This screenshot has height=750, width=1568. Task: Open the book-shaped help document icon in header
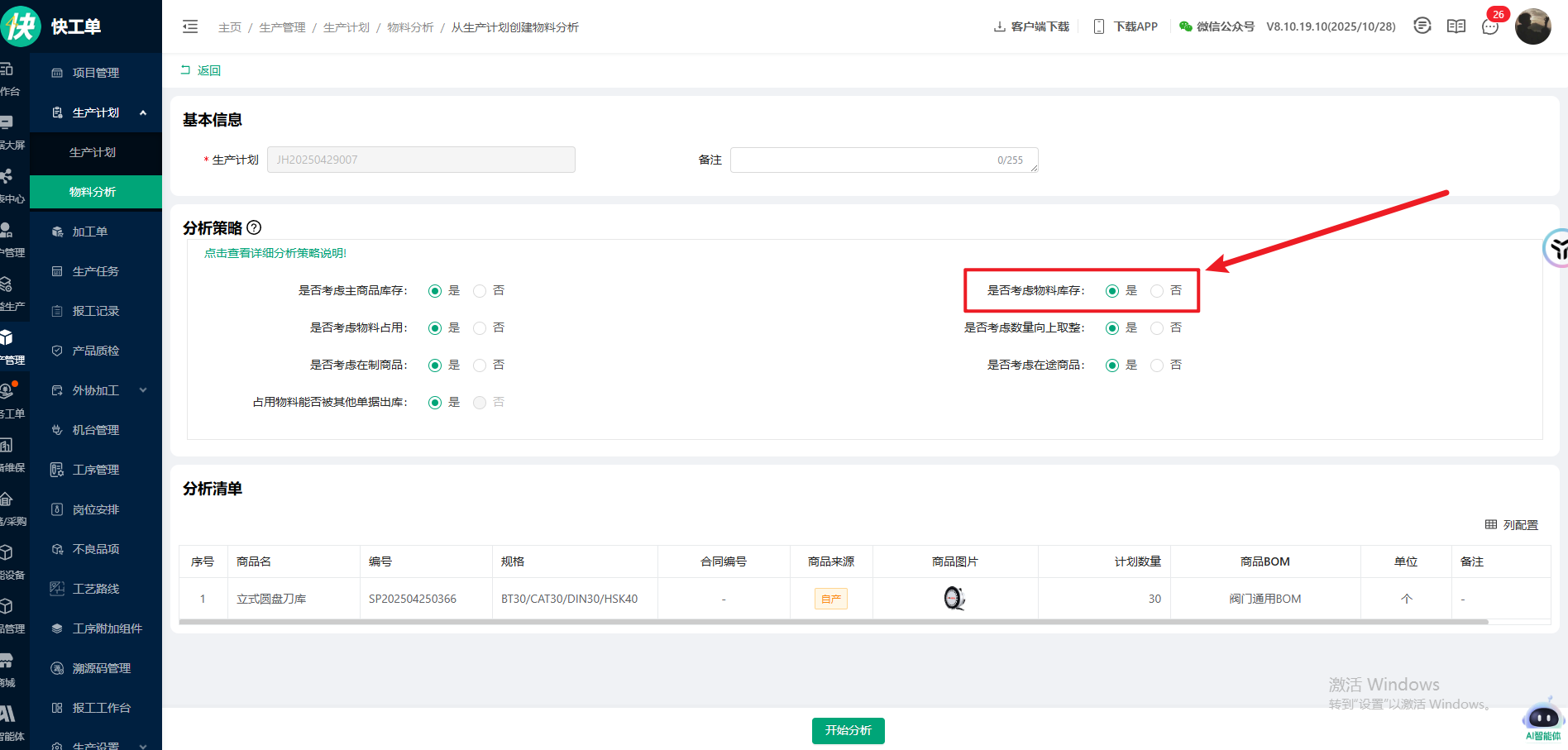click(x=1456, y=26)
